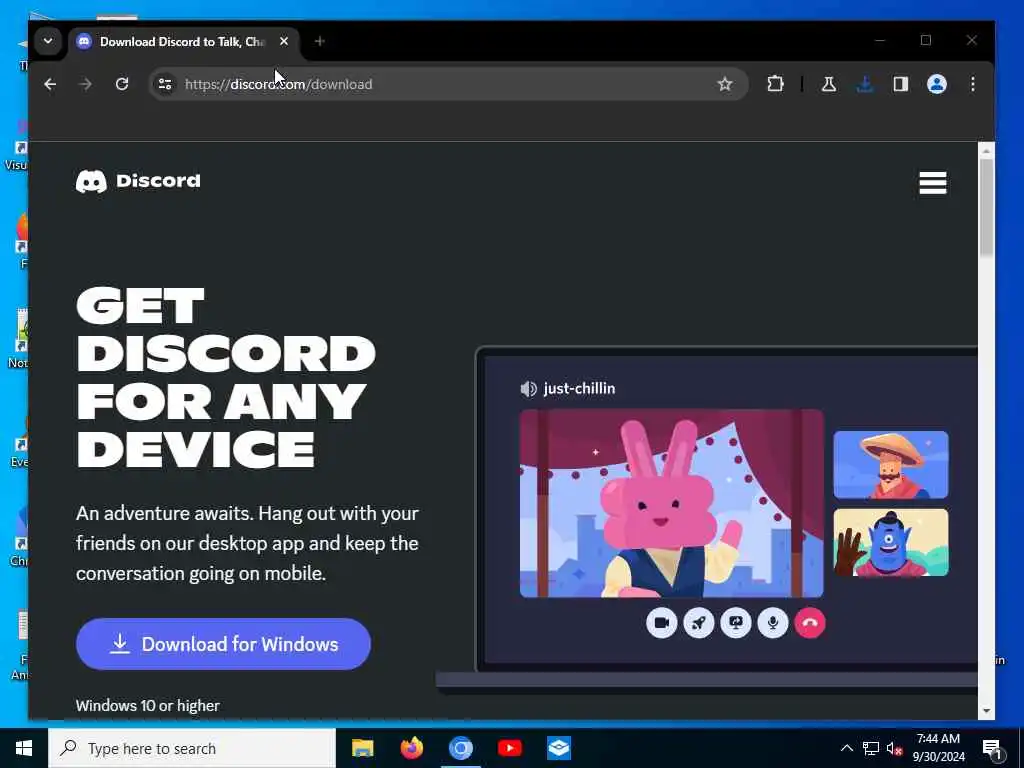1024x768 pixels.
Task: Open the Extensions puzzle icon
Action: tap(775, 84)
